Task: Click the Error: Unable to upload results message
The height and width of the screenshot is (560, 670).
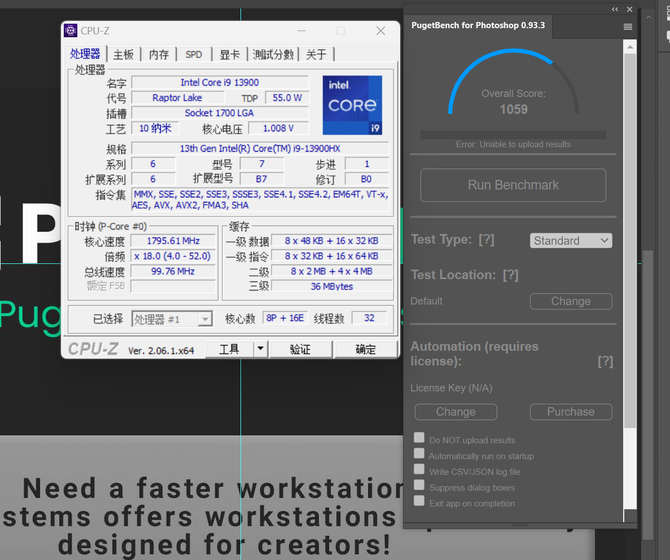Action: point(513,144)
